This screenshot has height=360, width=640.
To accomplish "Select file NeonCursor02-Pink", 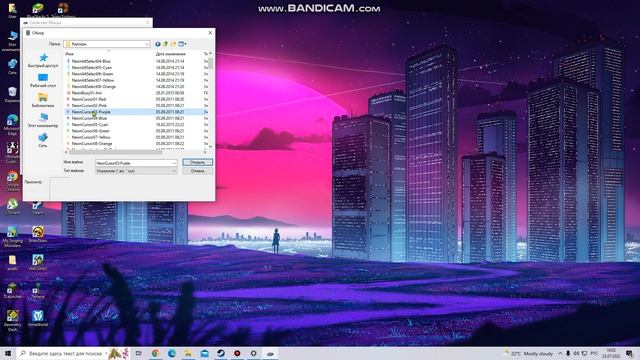I will pyautogui.click(x=89, y=105).
